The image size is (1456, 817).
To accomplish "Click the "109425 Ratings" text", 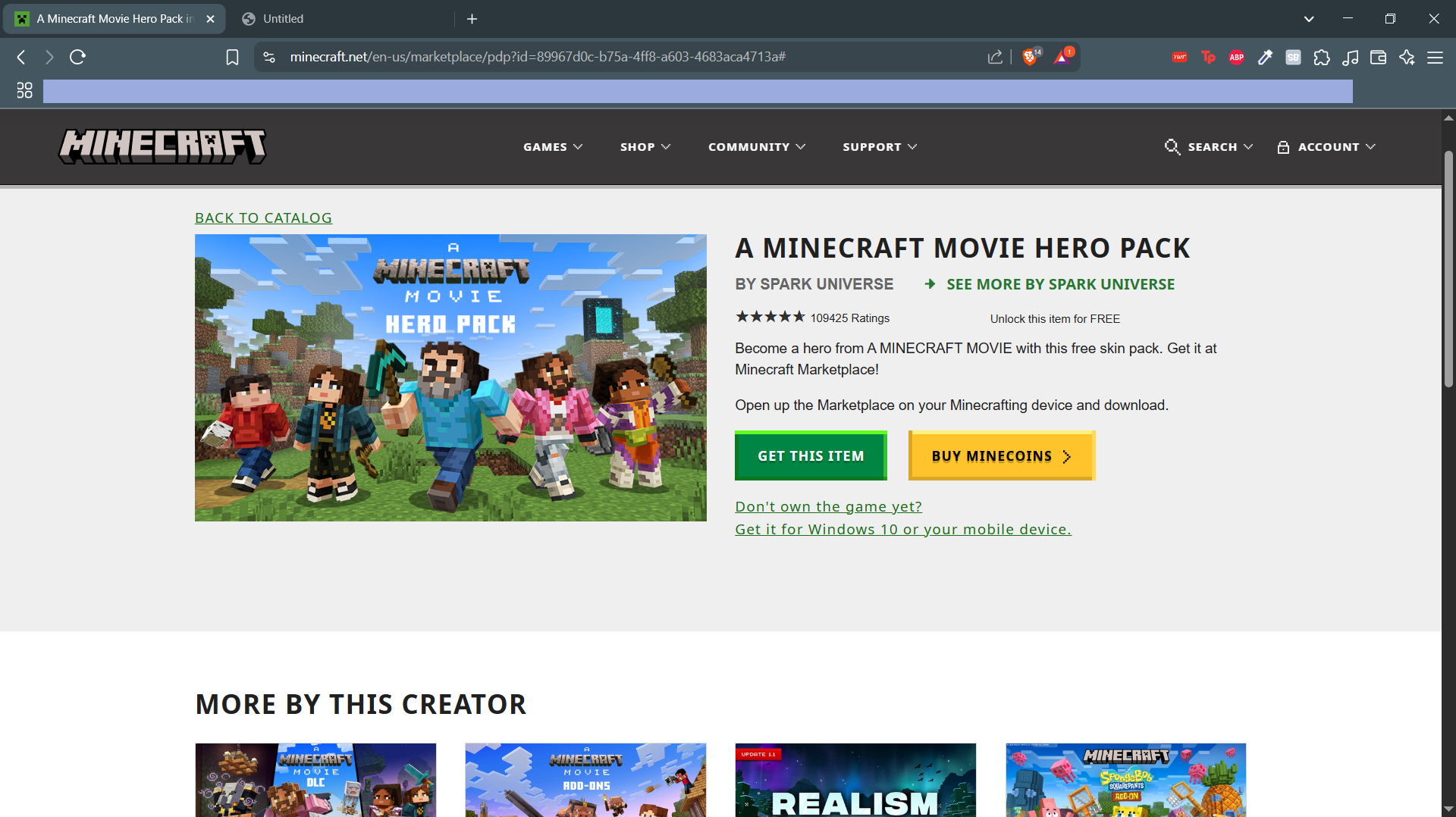I will [850, 318].
